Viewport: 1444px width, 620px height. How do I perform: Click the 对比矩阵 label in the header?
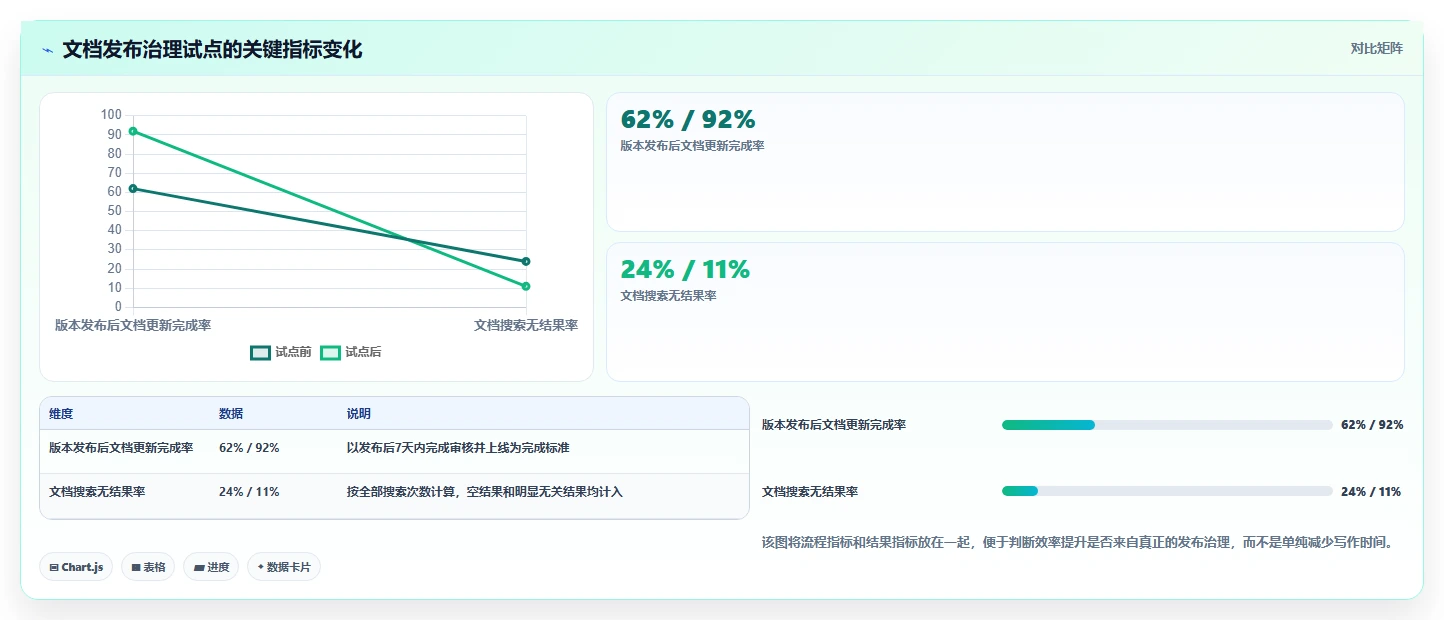point(1376,48)
